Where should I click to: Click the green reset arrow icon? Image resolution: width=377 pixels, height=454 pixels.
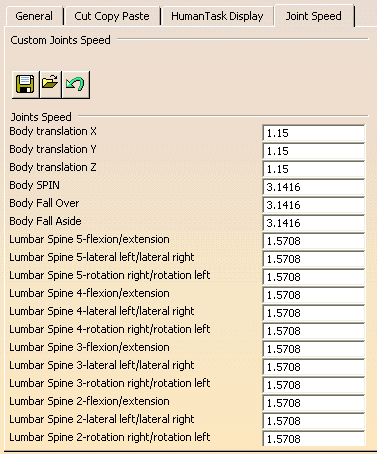point(76,84)
